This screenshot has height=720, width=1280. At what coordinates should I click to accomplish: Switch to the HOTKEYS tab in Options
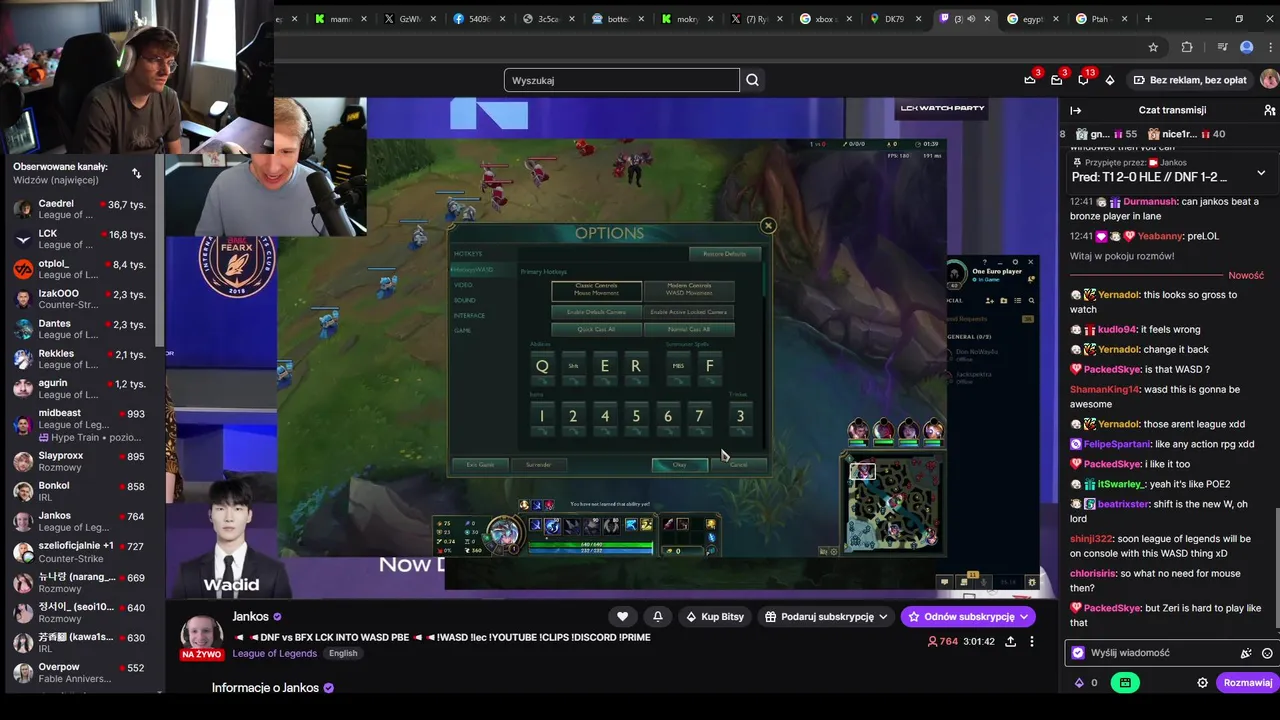pyautogui.click(x=468, y=254)
